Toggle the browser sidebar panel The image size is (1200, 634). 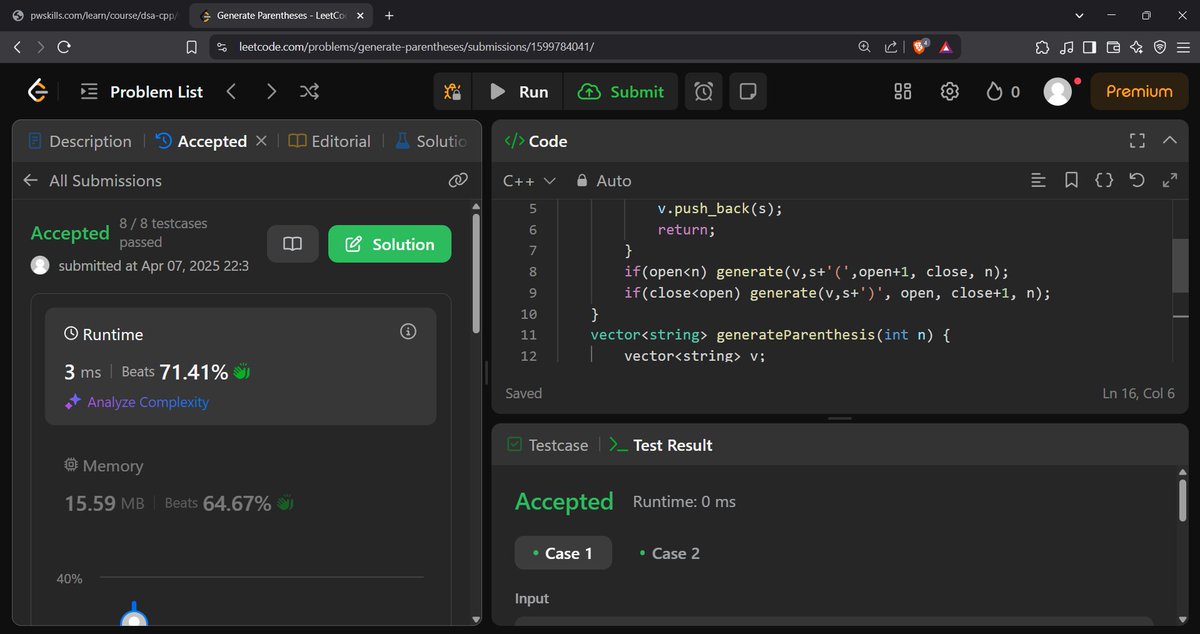click(x=1089, y=47)
